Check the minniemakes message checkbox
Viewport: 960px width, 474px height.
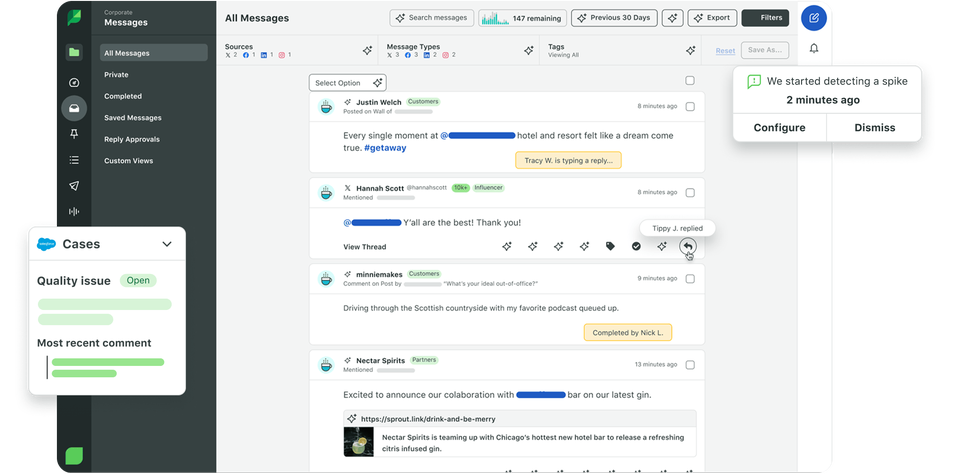[x=690, y=279]
